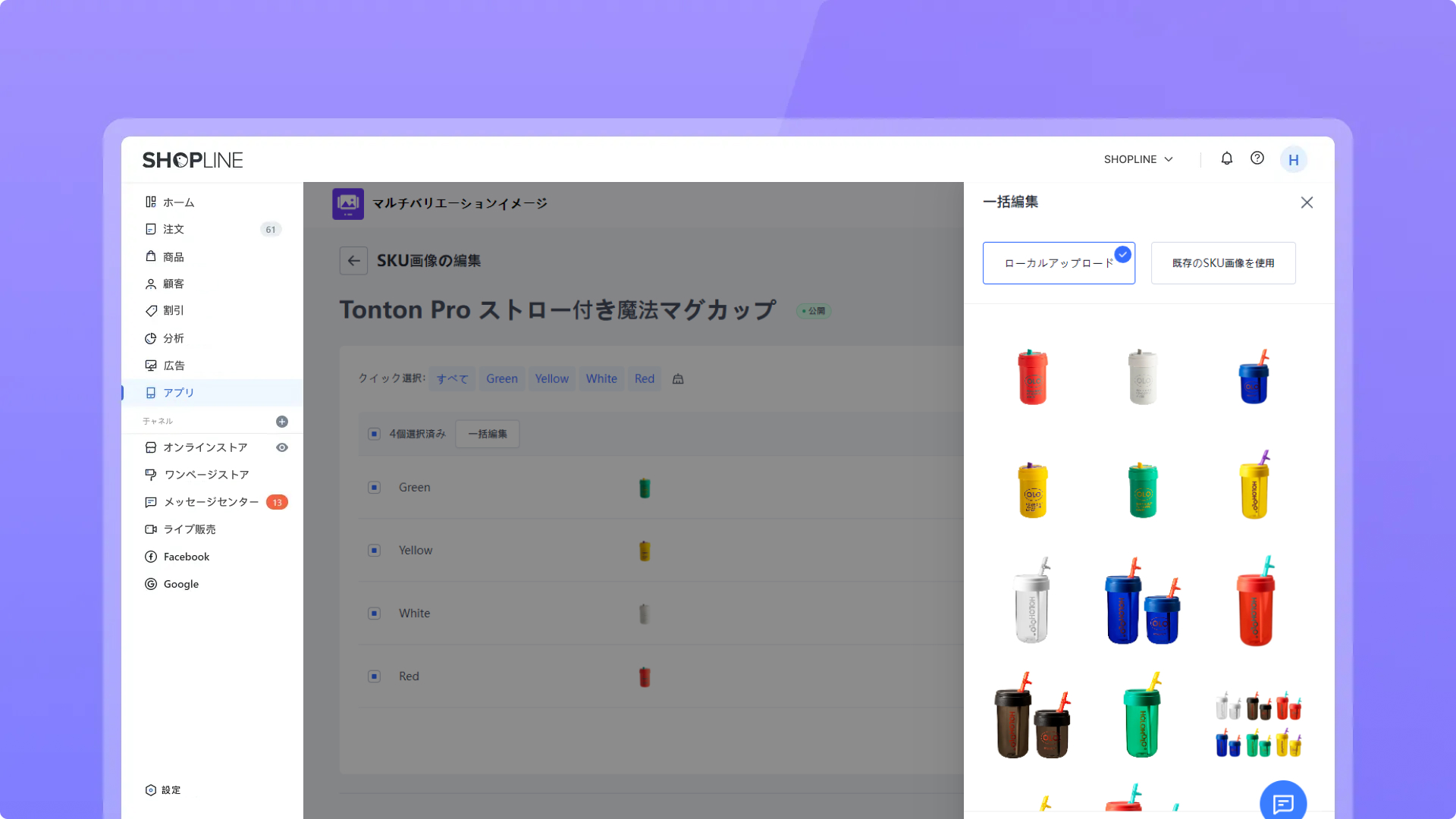Click the multi-variation image app icon
This screenshot has height=819, width=1456.
tap(348, 203)
